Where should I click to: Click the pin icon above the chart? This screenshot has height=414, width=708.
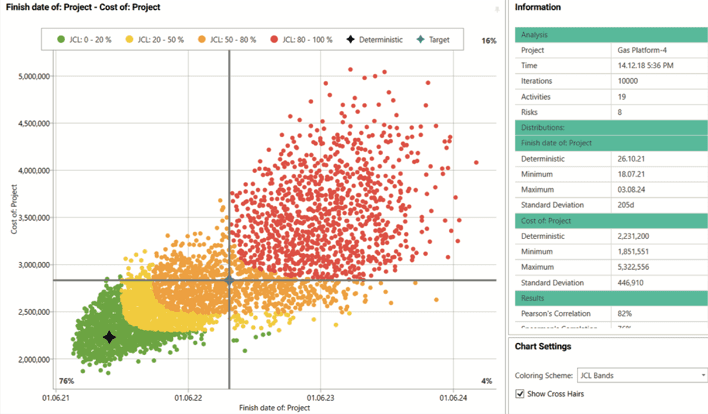(x=497, y=8)
